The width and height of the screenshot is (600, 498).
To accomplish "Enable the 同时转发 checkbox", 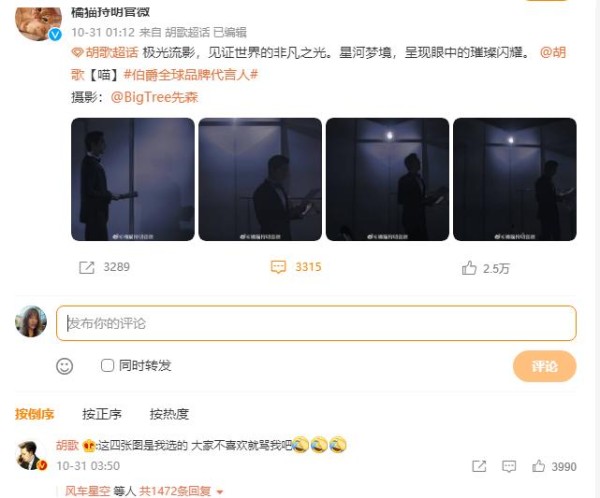I will pyautogui.click(x=107, y=366).
